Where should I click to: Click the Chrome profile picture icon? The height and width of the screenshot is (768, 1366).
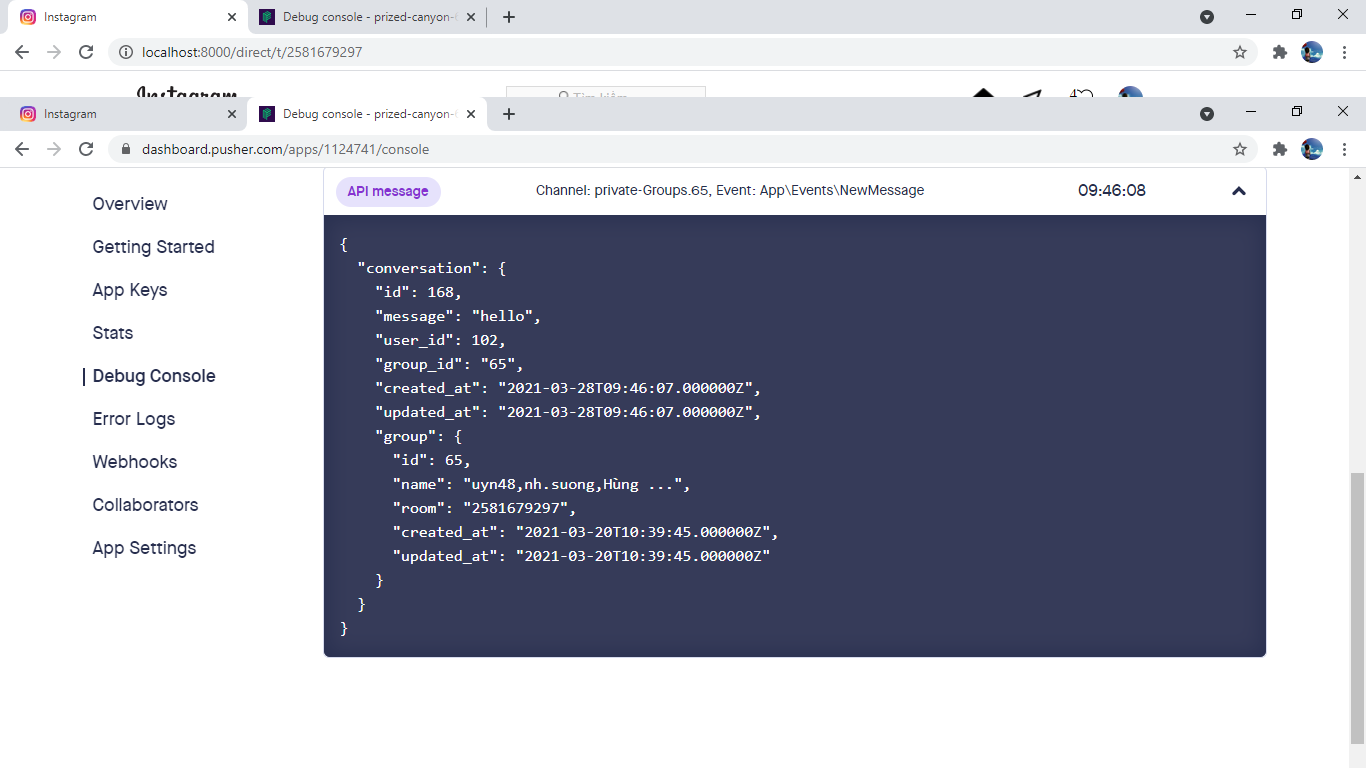(1311, 148)
